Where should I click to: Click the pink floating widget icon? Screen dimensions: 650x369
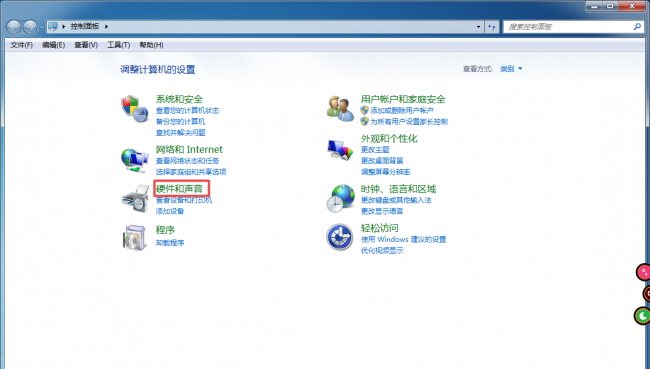[x=643, y=272]
